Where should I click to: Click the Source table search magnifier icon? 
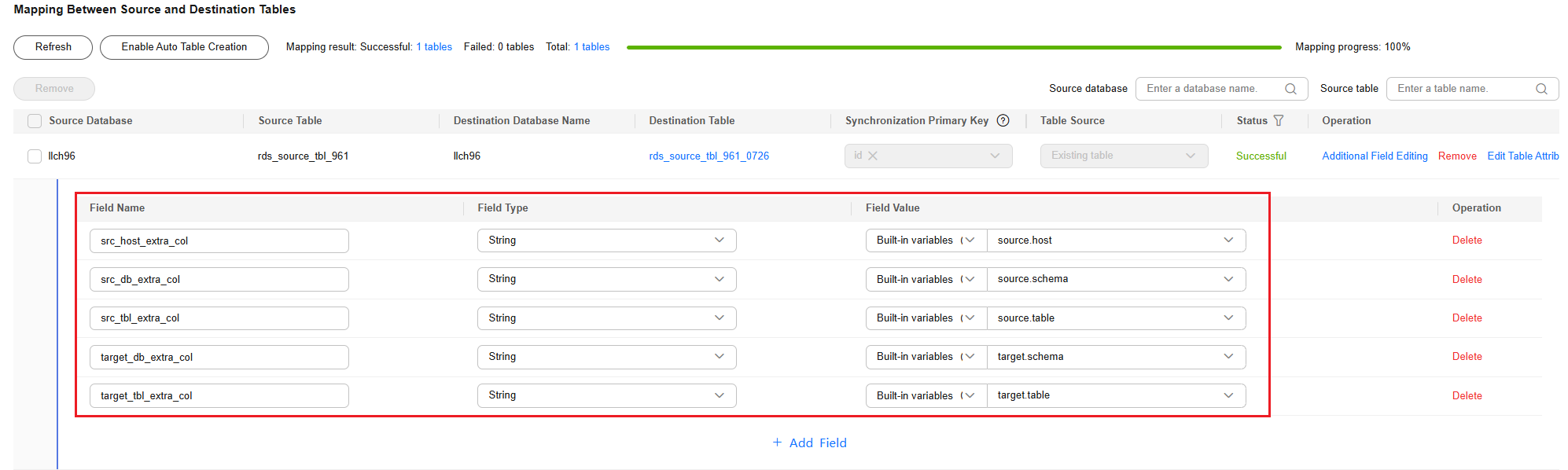(1541, 89)
